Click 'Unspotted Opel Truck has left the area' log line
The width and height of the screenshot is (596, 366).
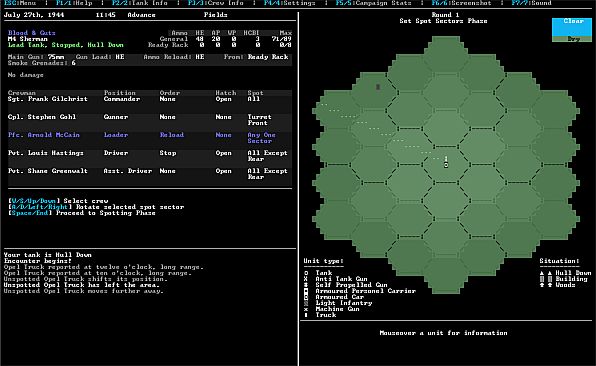(x=82, y=285)
